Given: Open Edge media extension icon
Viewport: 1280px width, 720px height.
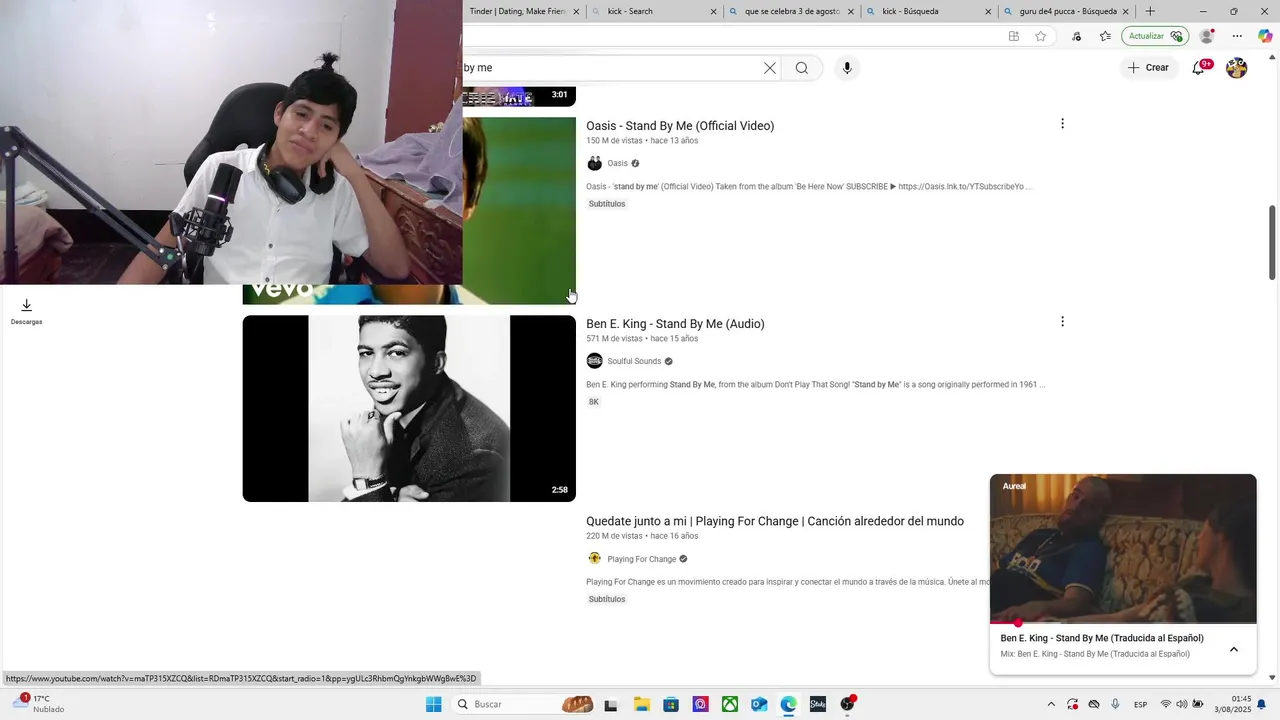Looking at the screenshot, I should pyautogui.click(x=1076, y=36).
